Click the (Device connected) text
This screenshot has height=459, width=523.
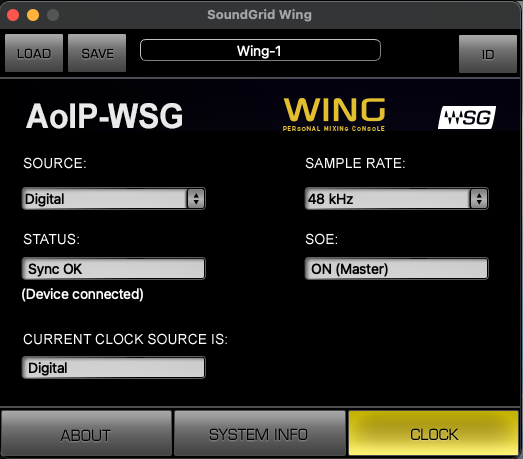pyautogui.click(x=82, y=294)
